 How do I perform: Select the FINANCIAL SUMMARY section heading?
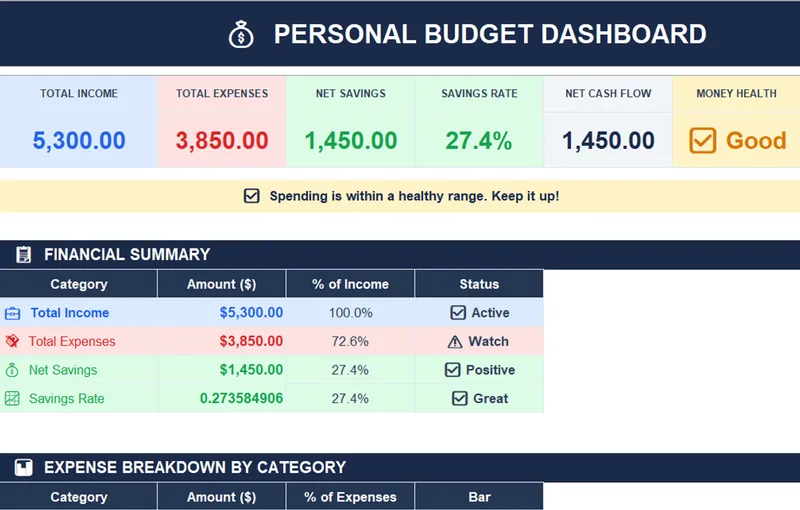point(127,254)
